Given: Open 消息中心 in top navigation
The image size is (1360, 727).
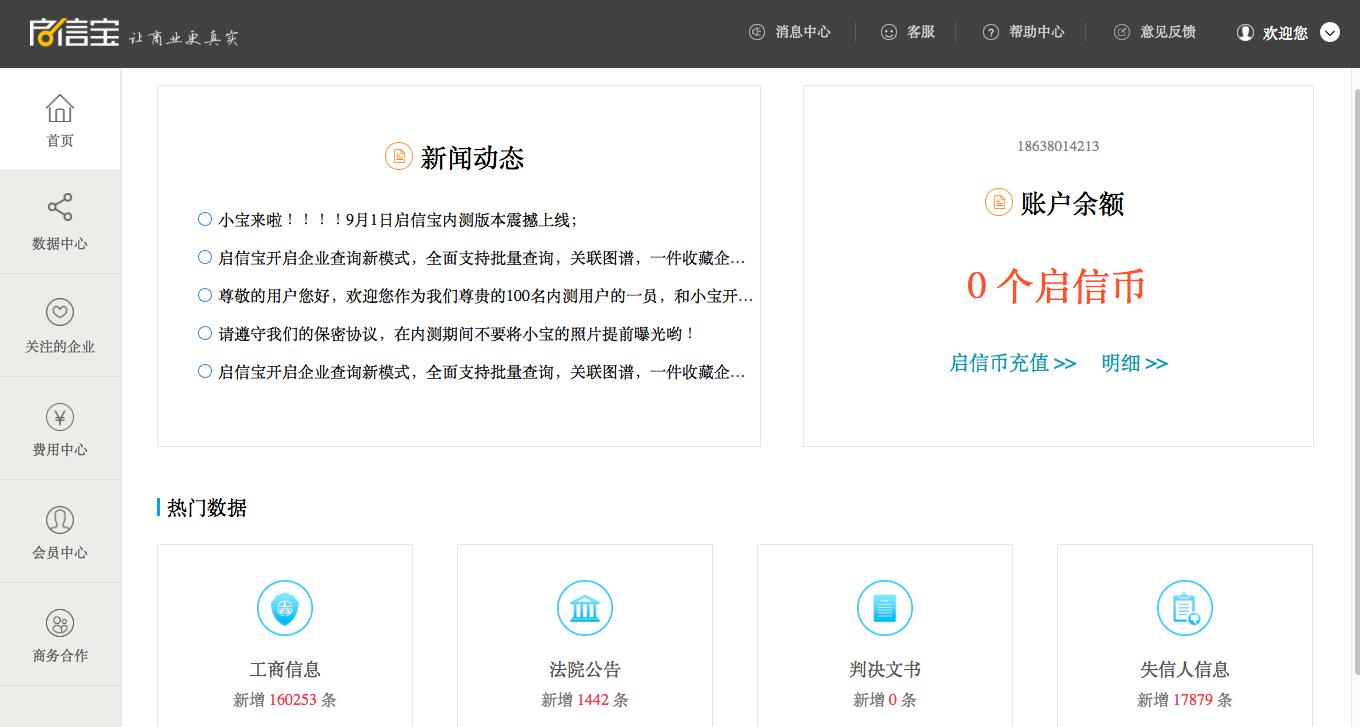Looking at the screenshot, I should tap(790, 32).
